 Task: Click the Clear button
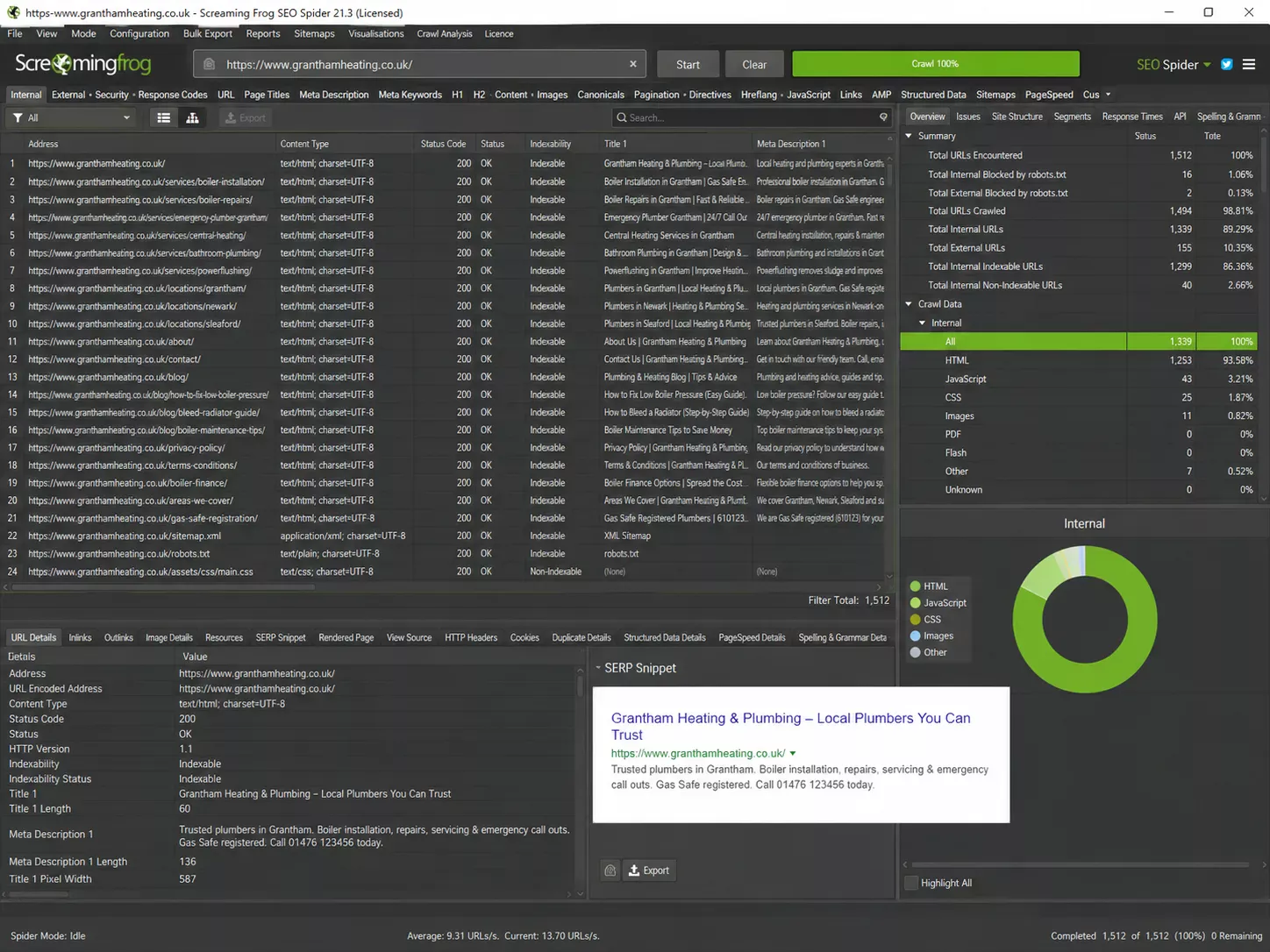click(754, 64)
